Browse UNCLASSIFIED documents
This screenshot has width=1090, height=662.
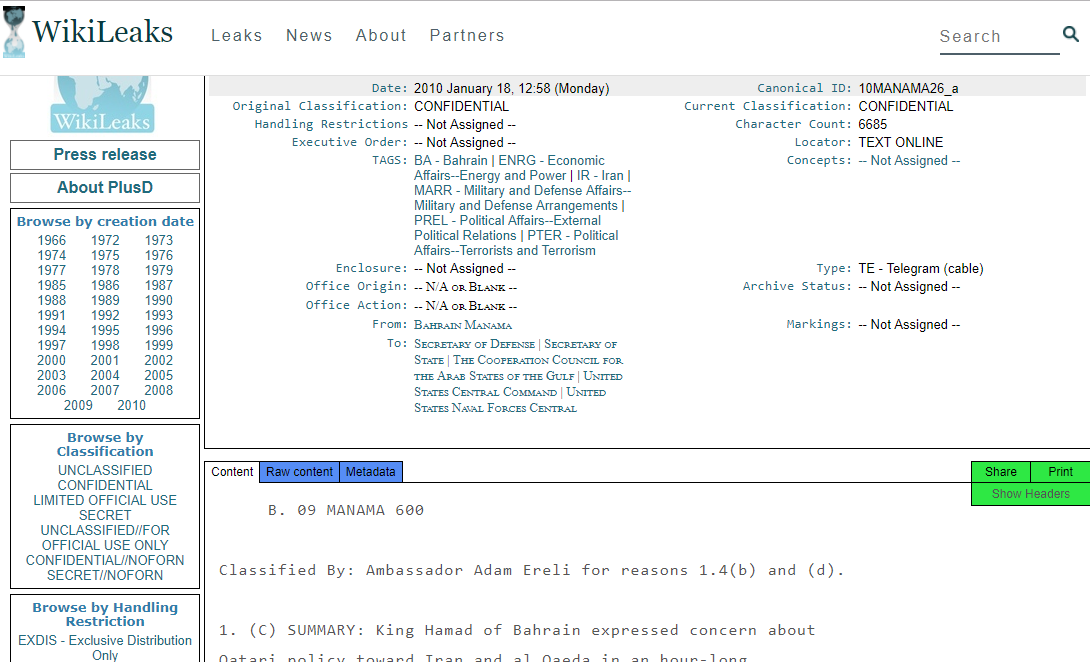(x=105, y=471)
